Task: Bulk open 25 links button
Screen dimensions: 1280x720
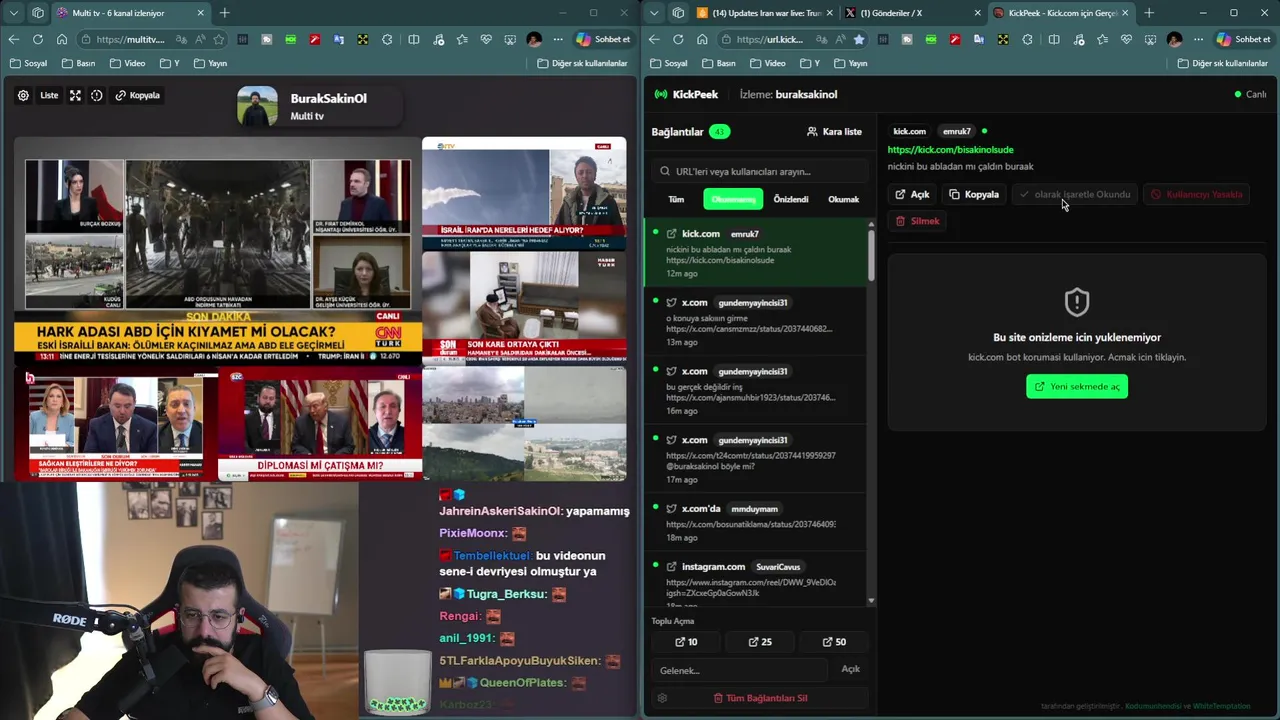Action: coord(760,642)
